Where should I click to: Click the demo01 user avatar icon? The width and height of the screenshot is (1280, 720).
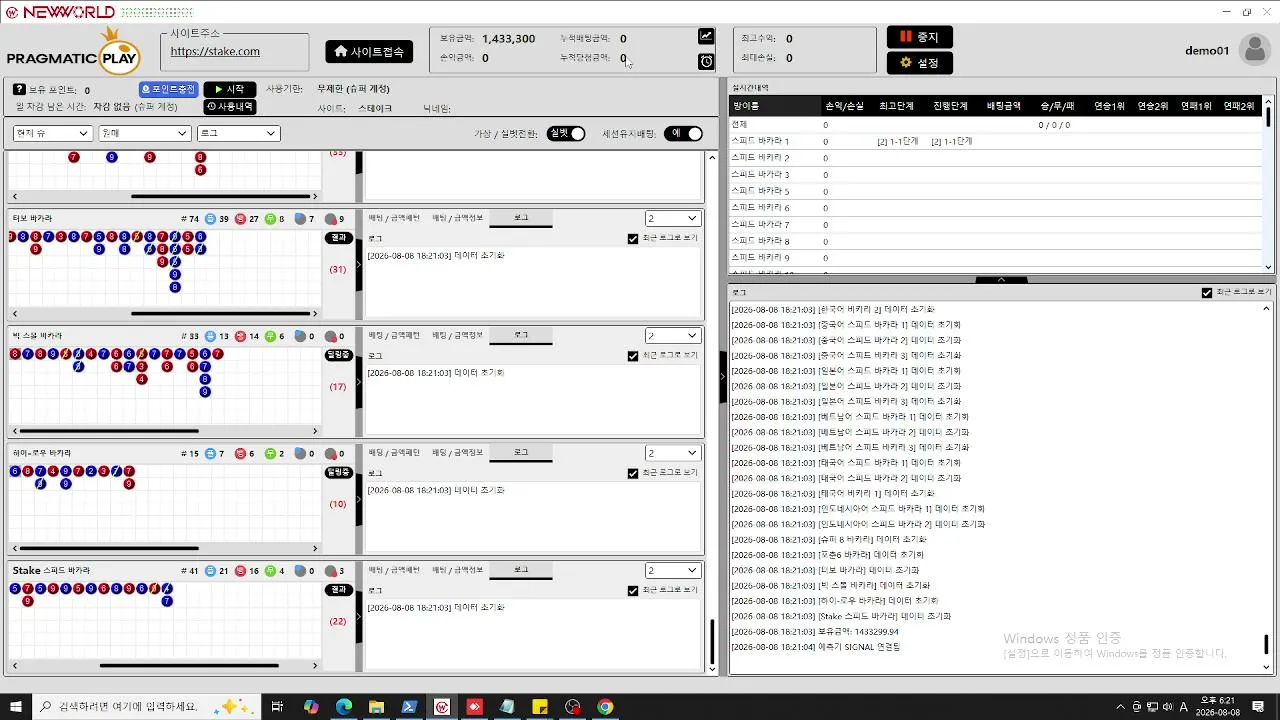coord(1254,50)
